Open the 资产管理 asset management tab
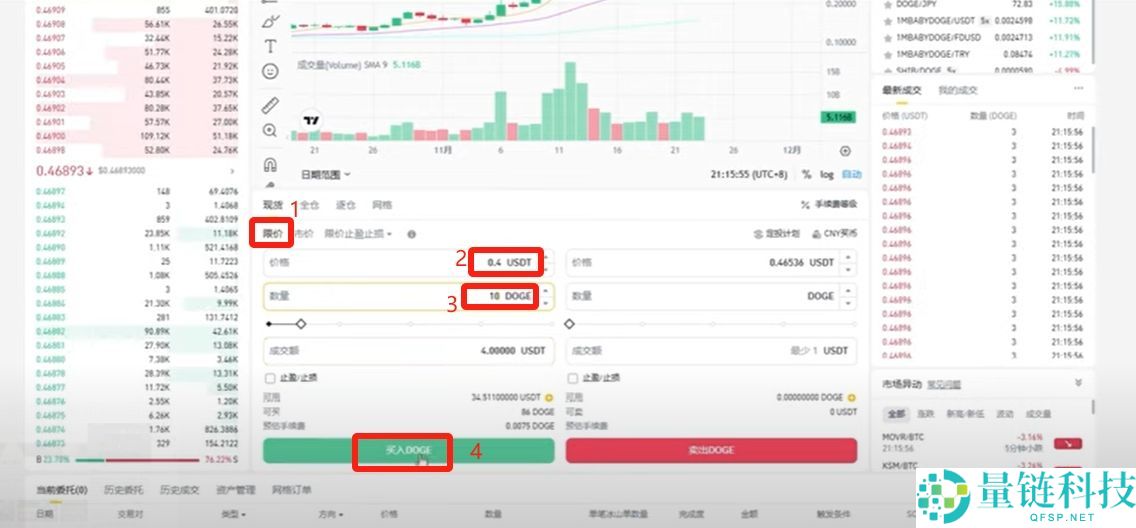1136x528 pixels. click(x=235, y=490)
